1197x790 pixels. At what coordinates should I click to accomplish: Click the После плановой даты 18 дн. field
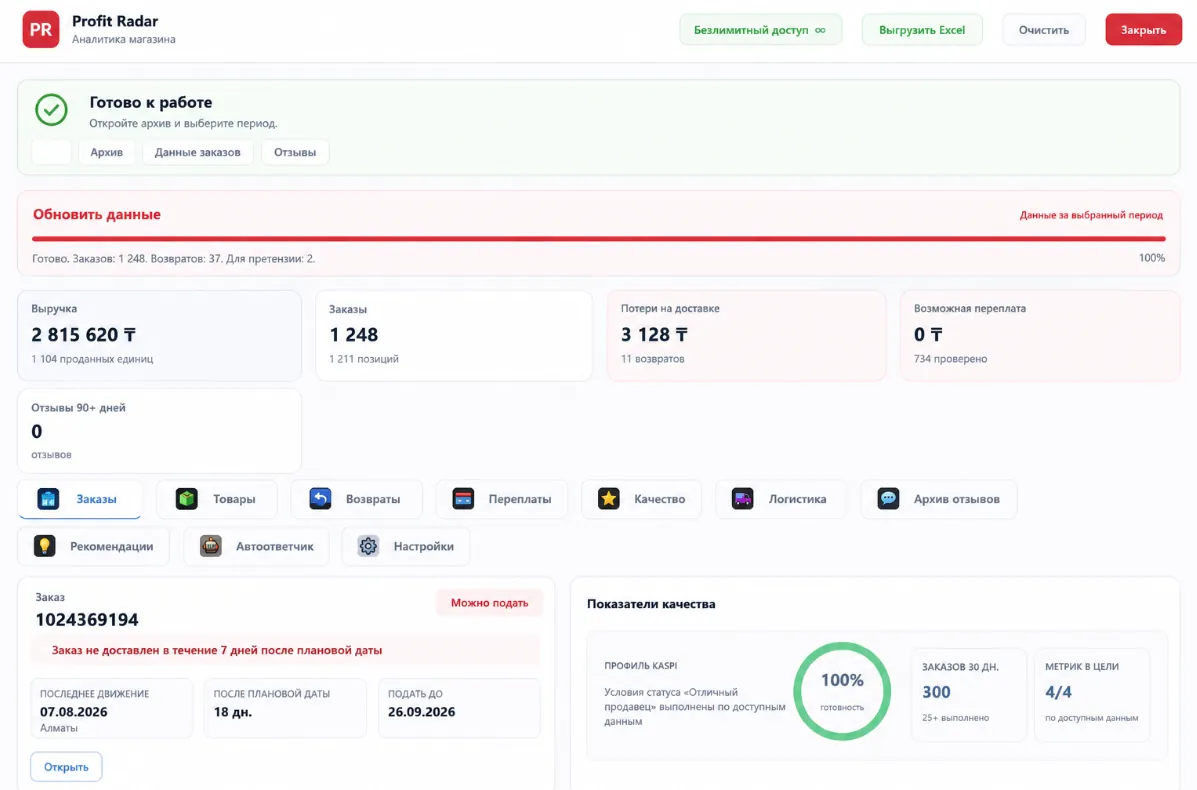point(286,708)
